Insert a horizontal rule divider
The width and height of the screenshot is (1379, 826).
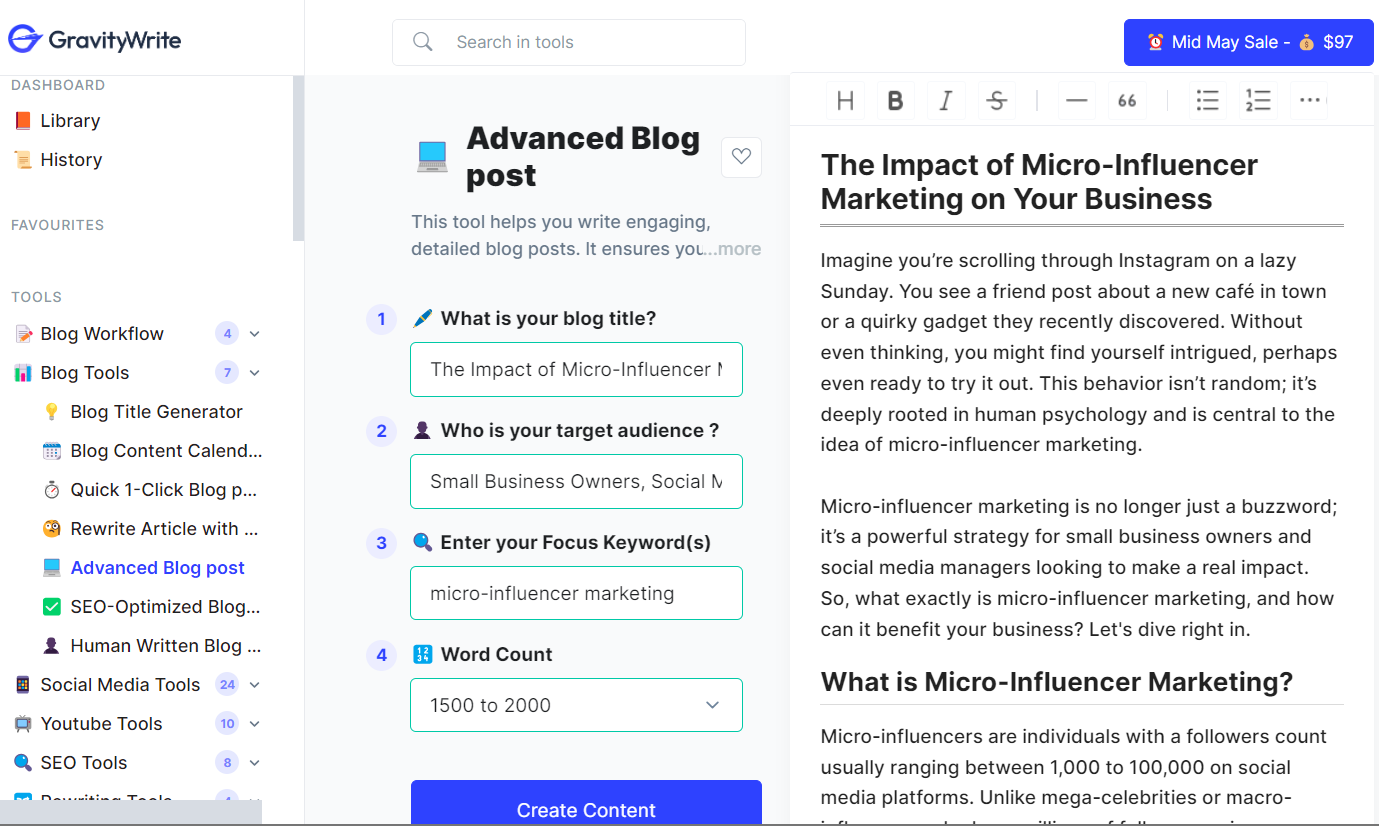coord(1076,100)
